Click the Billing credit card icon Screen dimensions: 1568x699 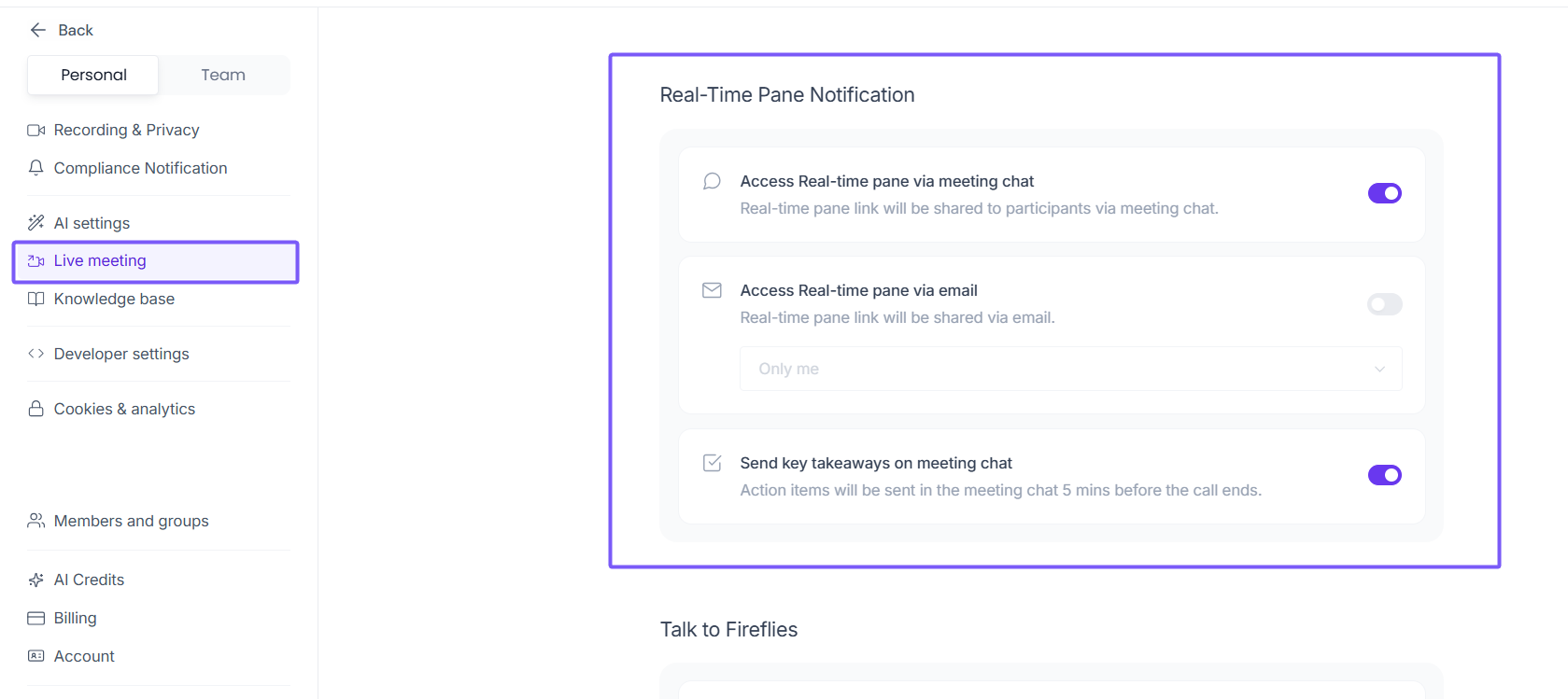36,618
